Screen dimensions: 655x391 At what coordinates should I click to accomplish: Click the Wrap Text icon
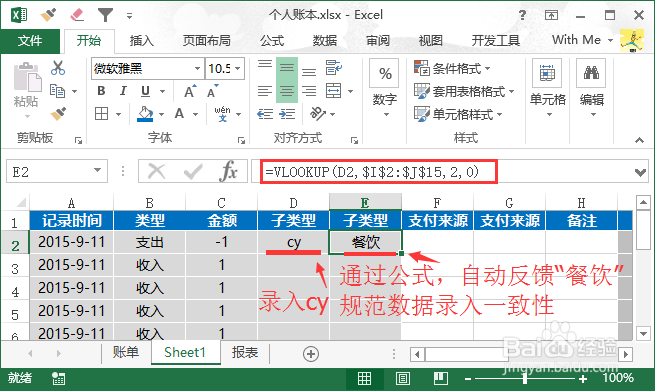pyautogui.click(x=334, y=68)
